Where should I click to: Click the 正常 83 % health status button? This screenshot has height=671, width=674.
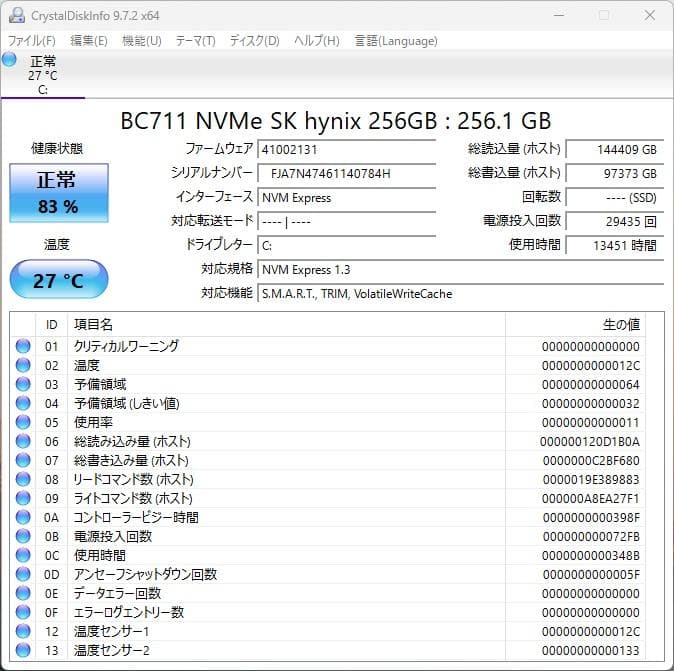[59, 193]
